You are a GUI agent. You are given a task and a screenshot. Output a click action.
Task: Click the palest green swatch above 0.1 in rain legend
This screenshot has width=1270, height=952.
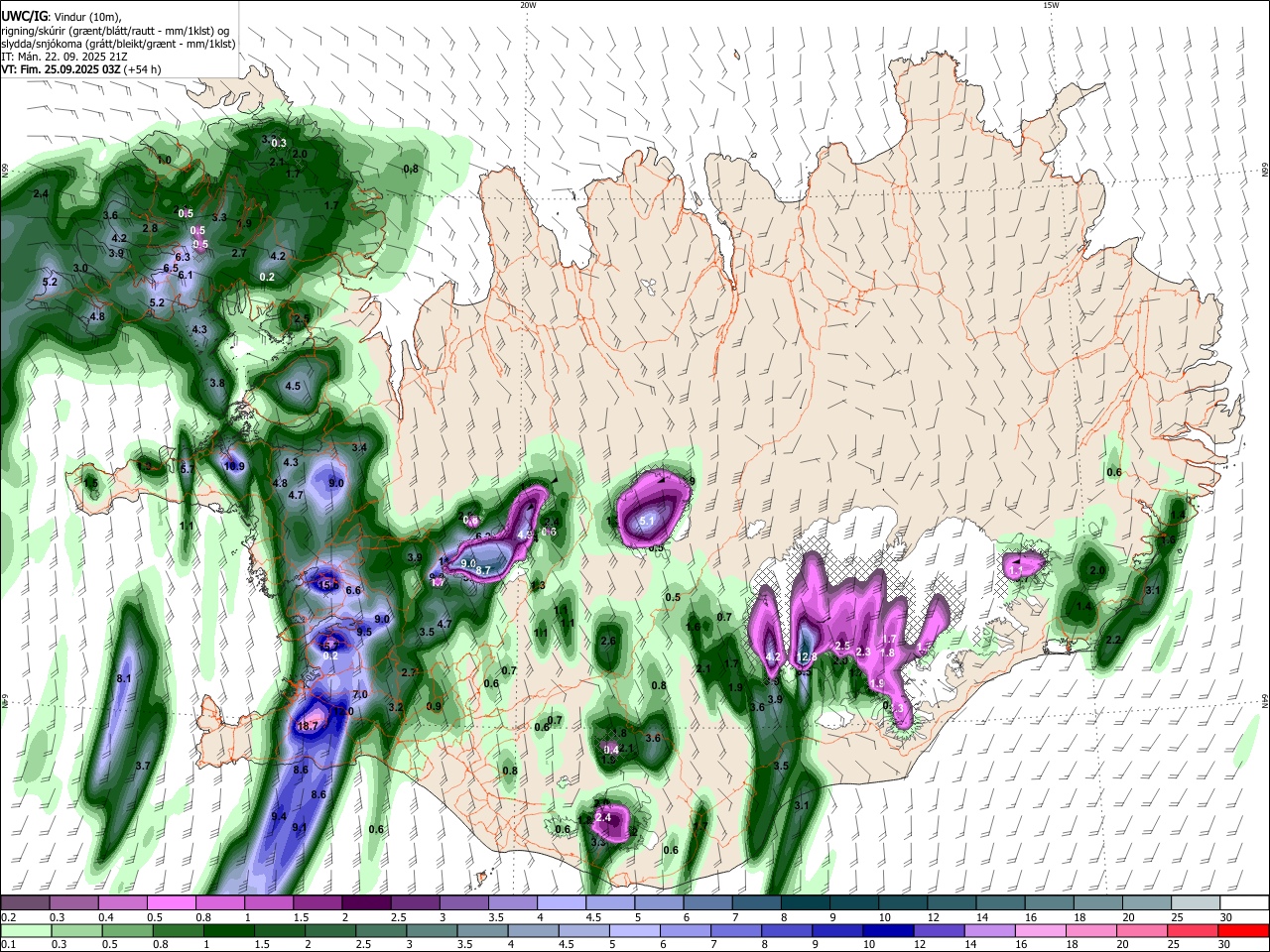[25, 930]
